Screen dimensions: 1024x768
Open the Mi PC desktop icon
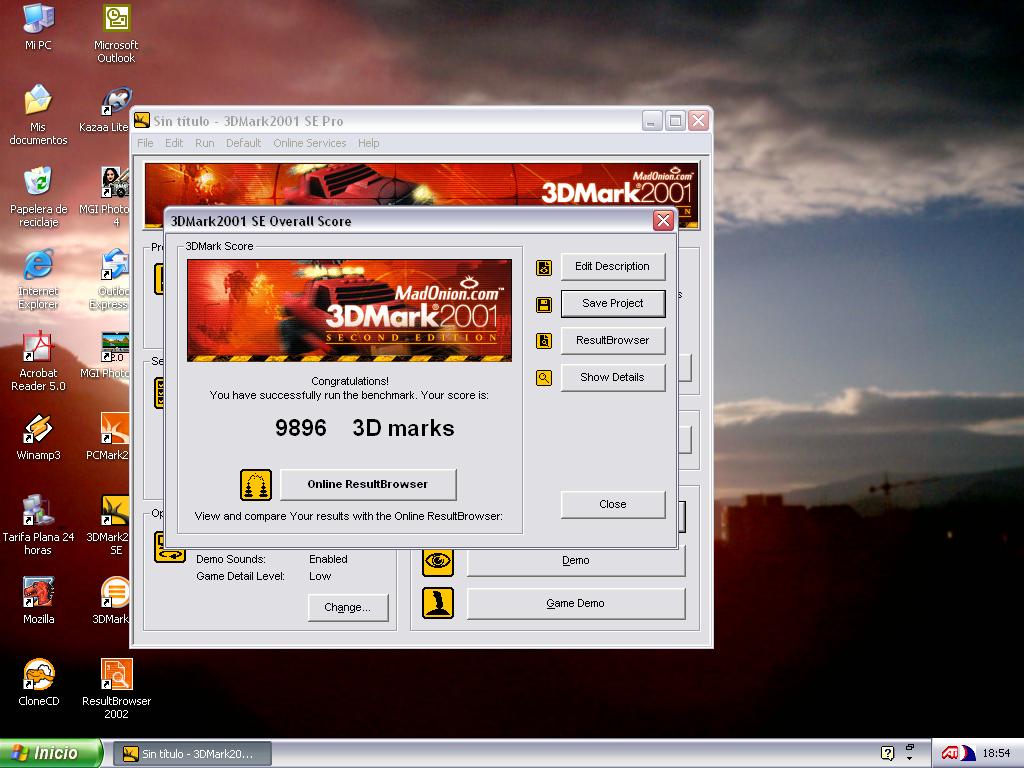click(x=38, y=26)
